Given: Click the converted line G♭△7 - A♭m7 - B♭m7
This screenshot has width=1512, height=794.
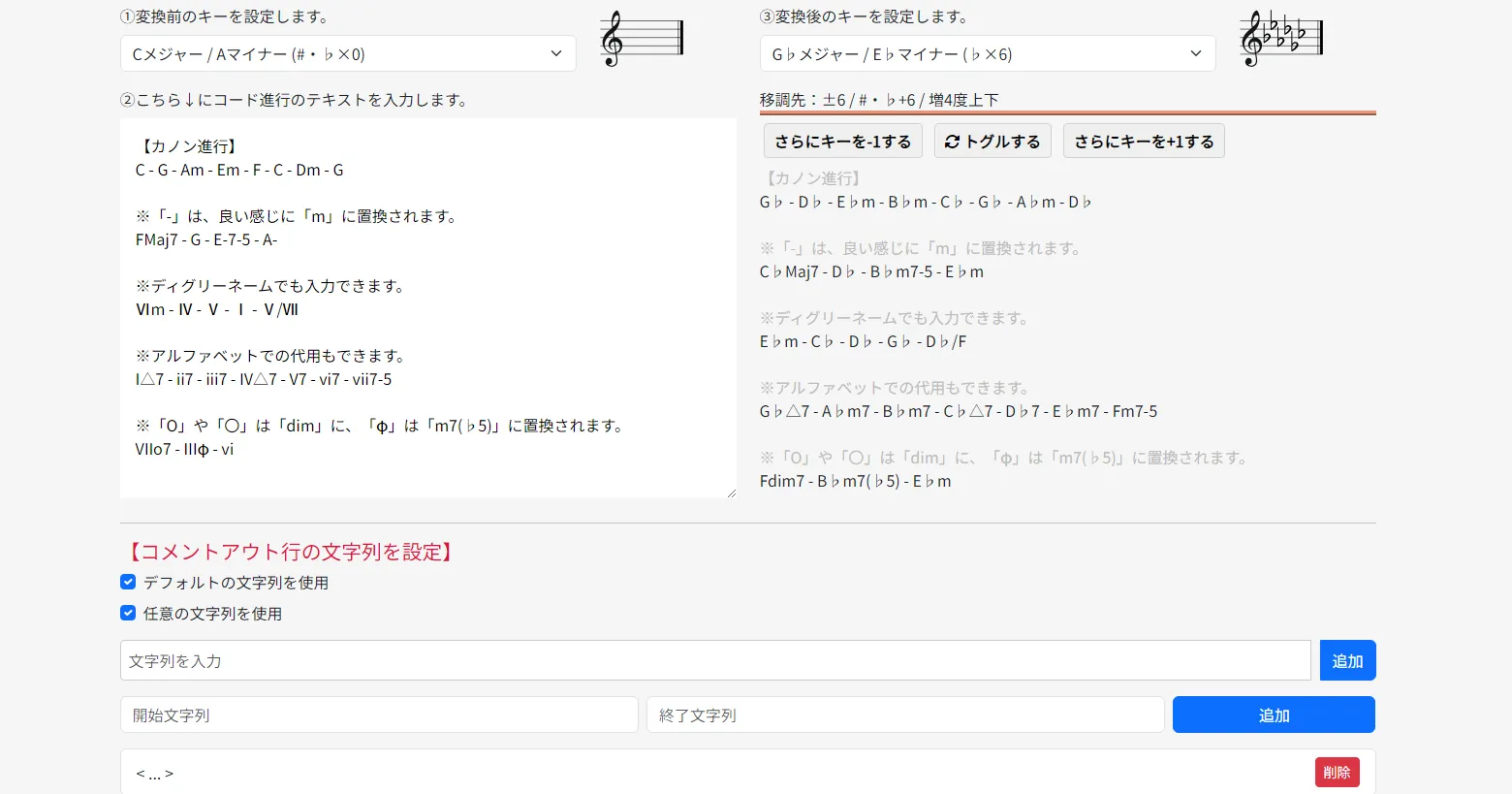Looking at the screenshot, I should [x=959, y=411].
